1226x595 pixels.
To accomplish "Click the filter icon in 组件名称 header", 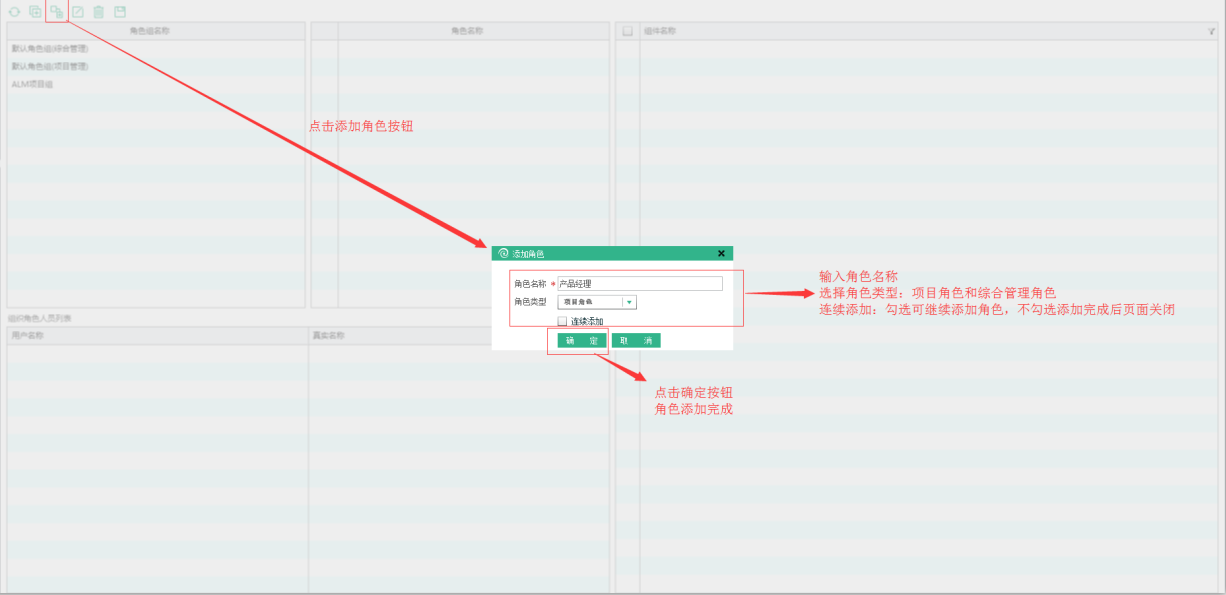I will [x=1211, y=31].
